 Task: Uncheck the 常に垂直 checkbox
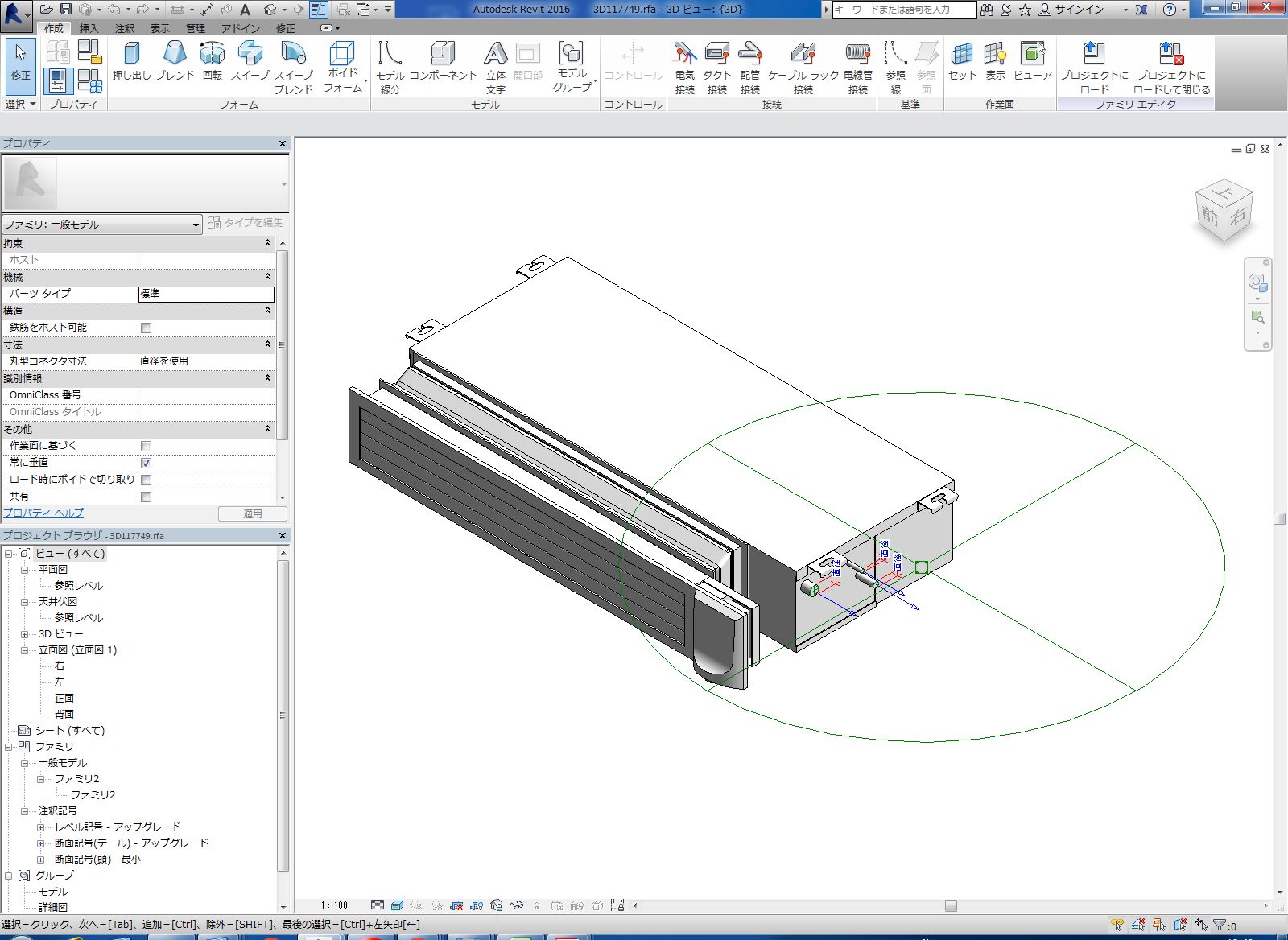tap(146, 463)
